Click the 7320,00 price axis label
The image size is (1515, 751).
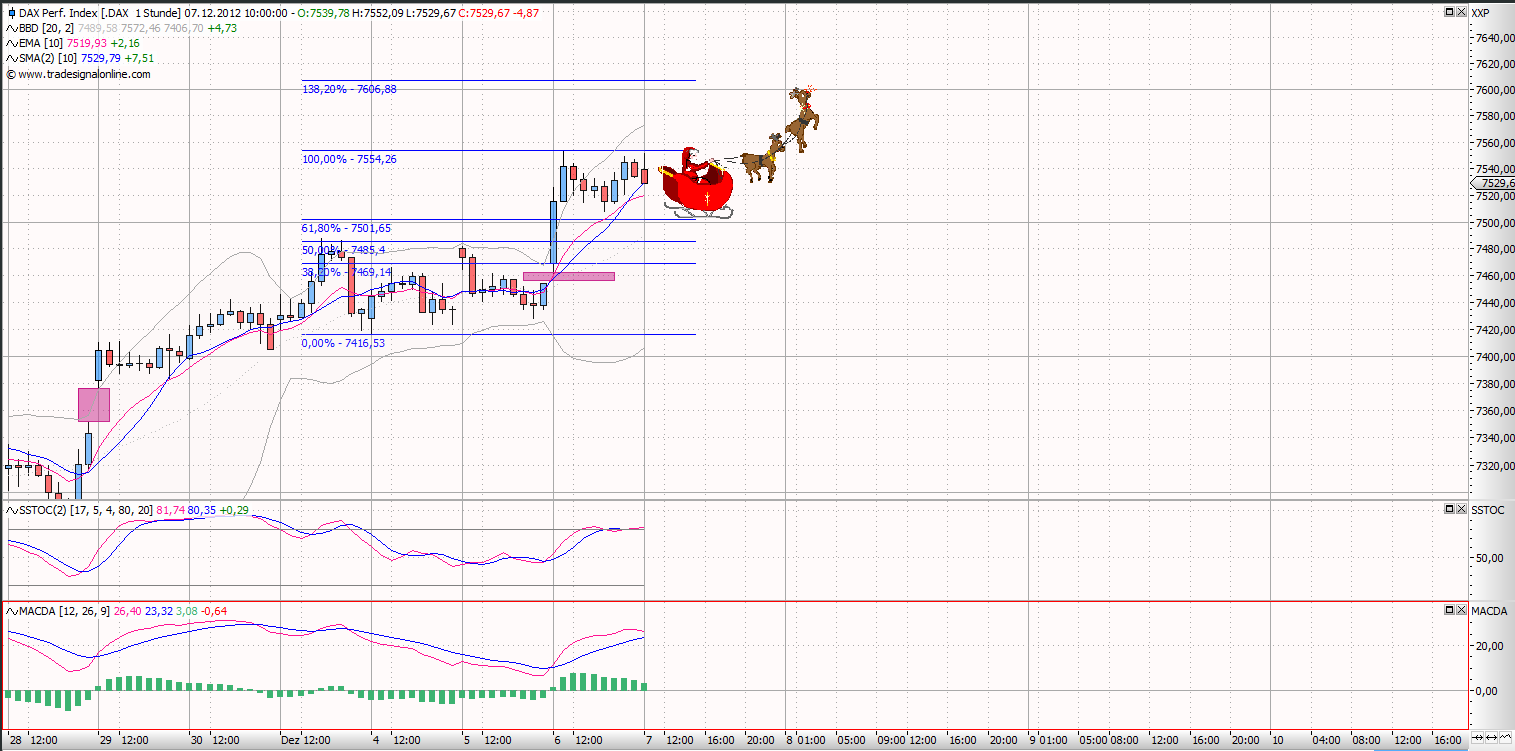1493,464
